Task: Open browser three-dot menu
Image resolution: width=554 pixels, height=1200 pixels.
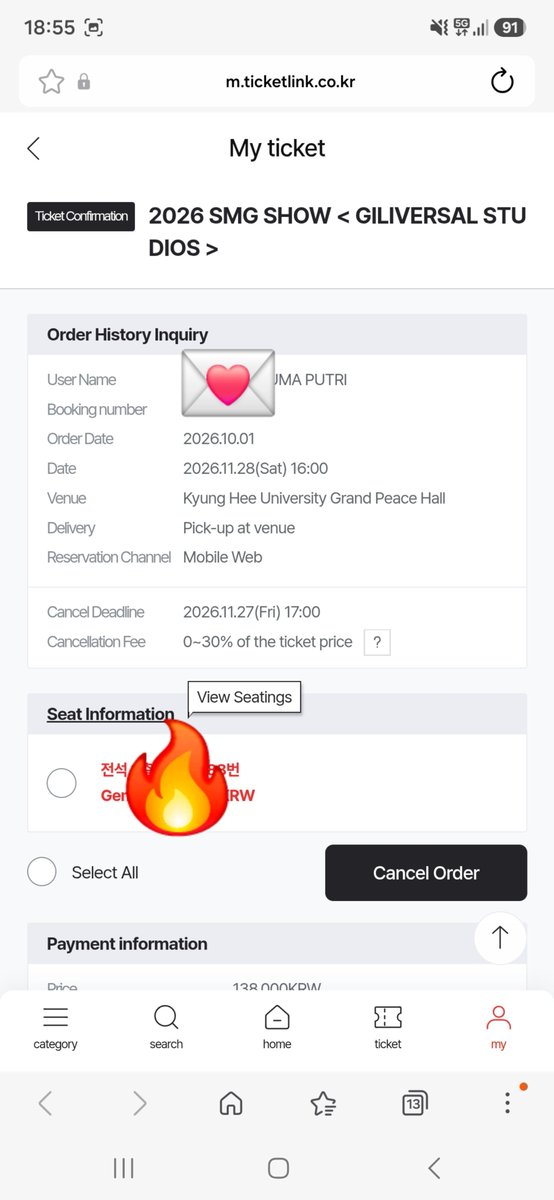Action: pos(508,1103)
